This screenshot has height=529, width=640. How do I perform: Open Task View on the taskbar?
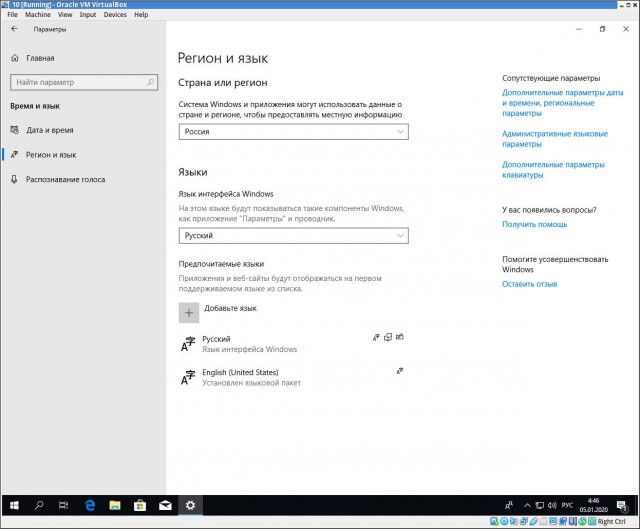[64, 505]
